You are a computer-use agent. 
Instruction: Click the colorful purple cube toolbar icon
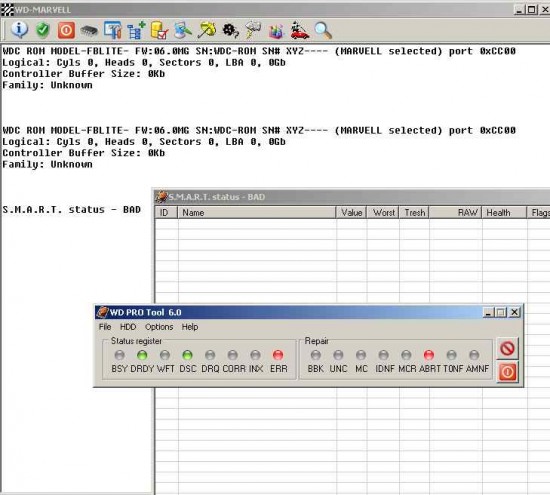tap(276, 31)
